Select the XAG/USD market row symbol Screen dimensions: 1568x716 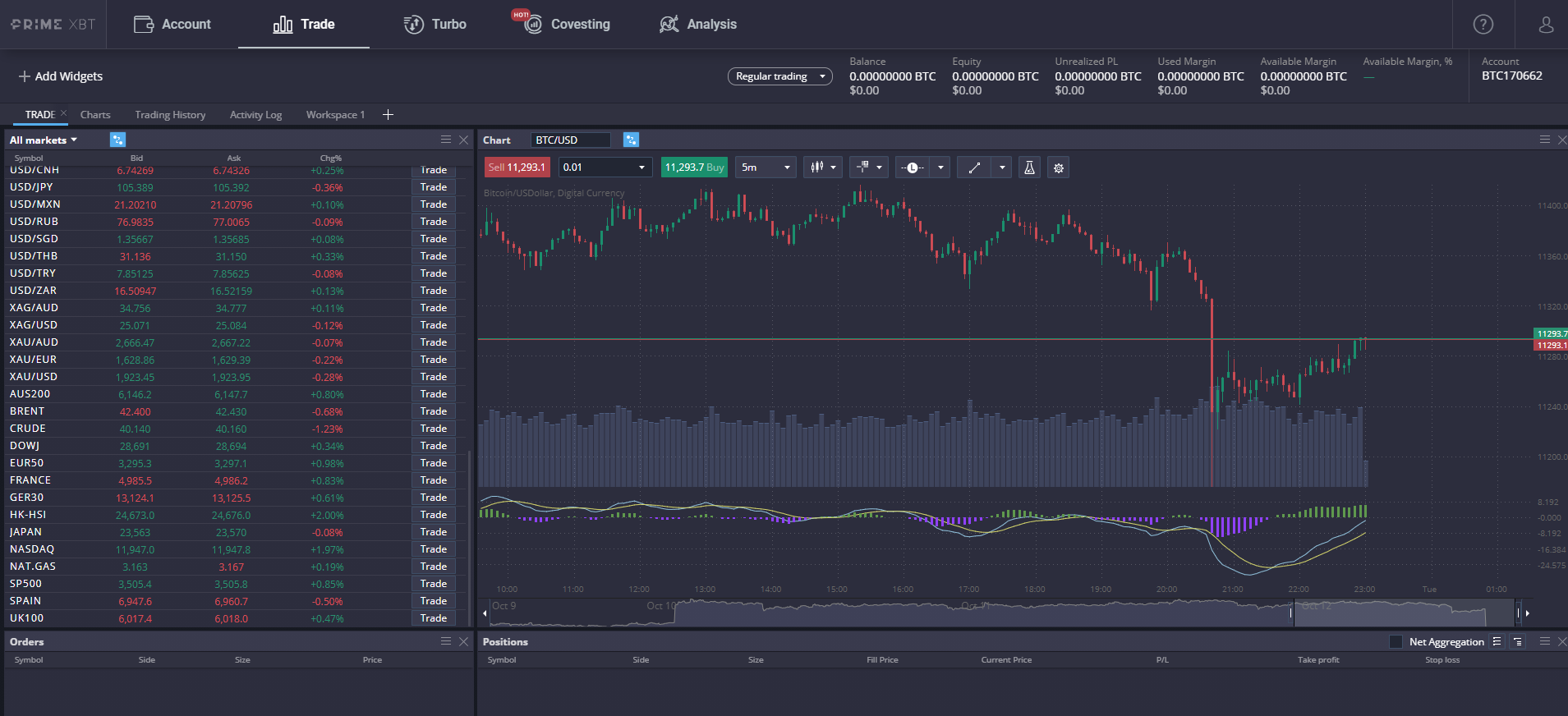[x=34, y=325]
